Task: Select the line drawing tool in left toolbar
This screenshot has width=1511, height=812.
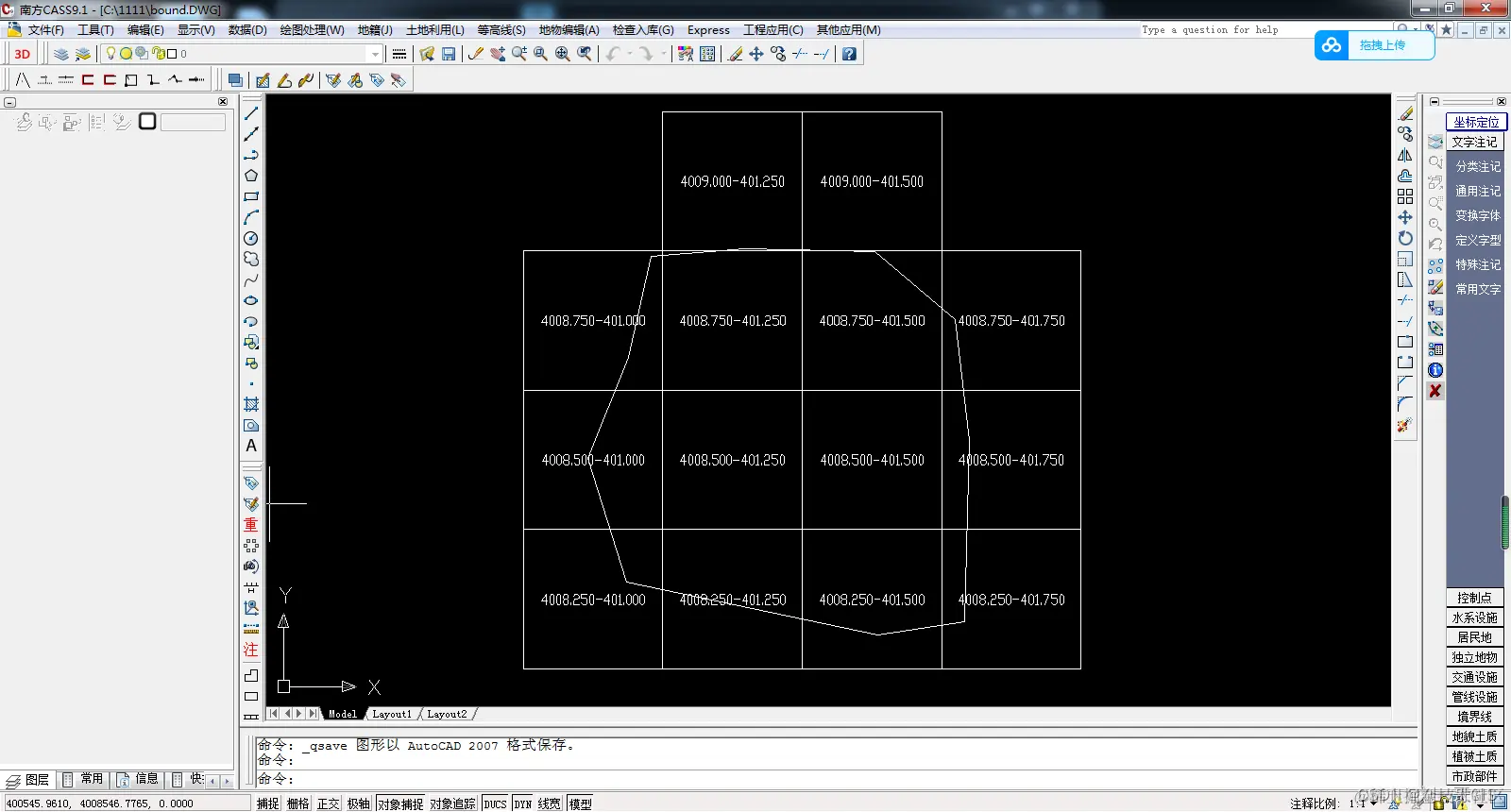Action: [251, 113]
